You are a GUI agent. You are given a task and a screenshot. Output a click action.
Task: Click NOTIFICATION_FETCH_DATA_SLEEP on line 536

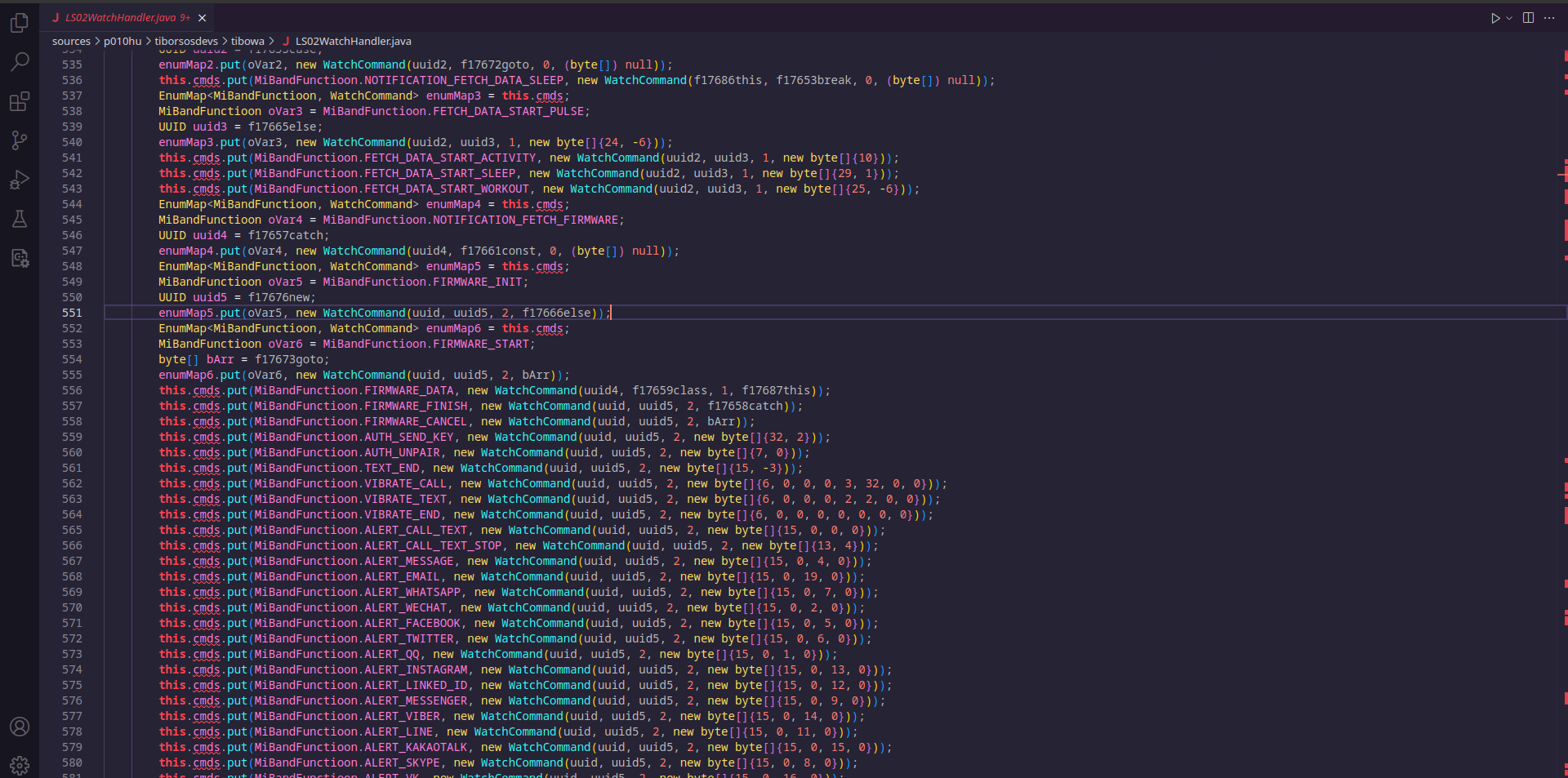[464, 80]
